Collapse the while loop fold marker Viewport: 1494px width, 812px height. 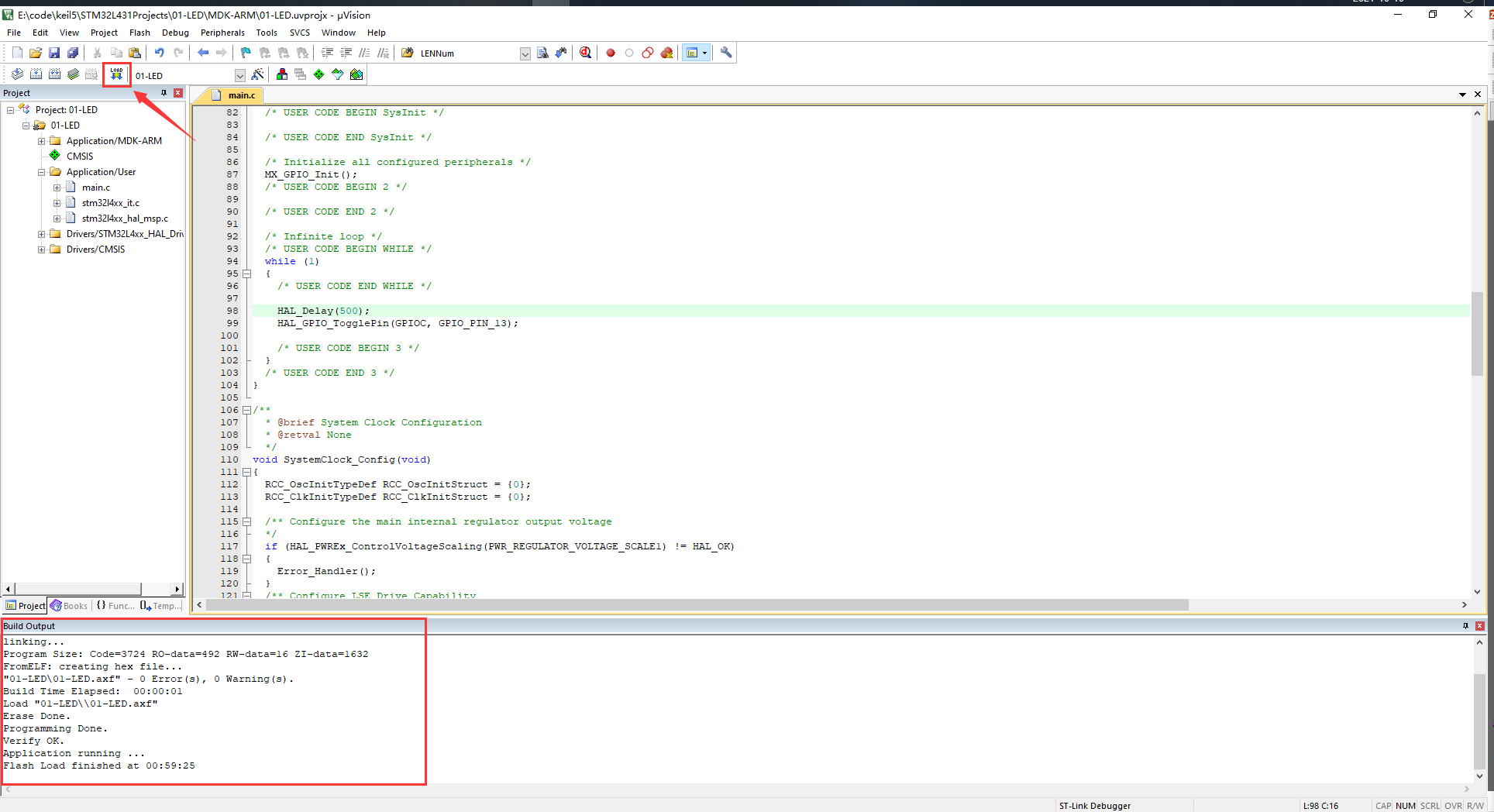click(x=247, y=274)
